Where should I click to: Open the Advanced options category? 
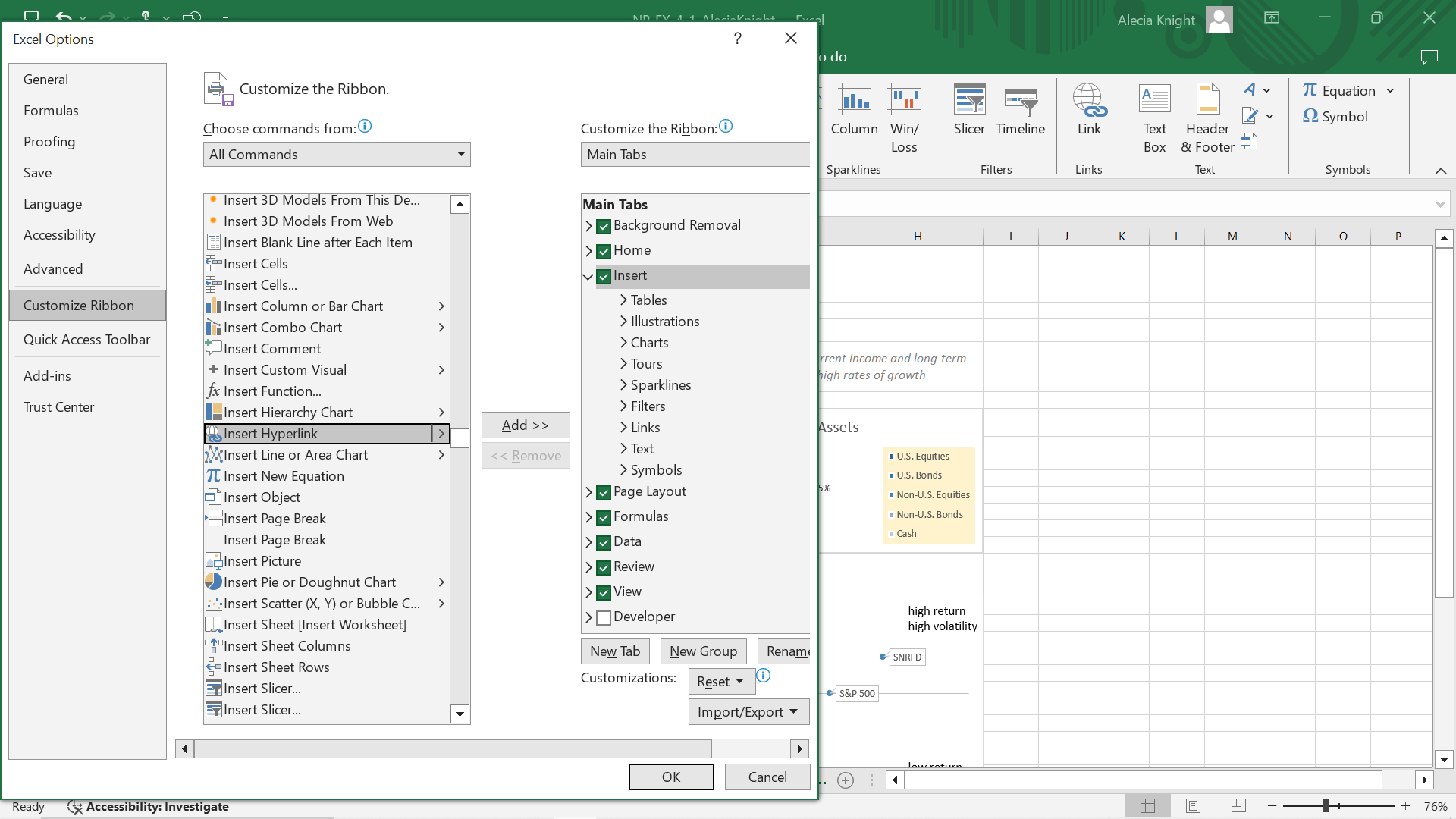pyautogui.click(x=87, y=268)
